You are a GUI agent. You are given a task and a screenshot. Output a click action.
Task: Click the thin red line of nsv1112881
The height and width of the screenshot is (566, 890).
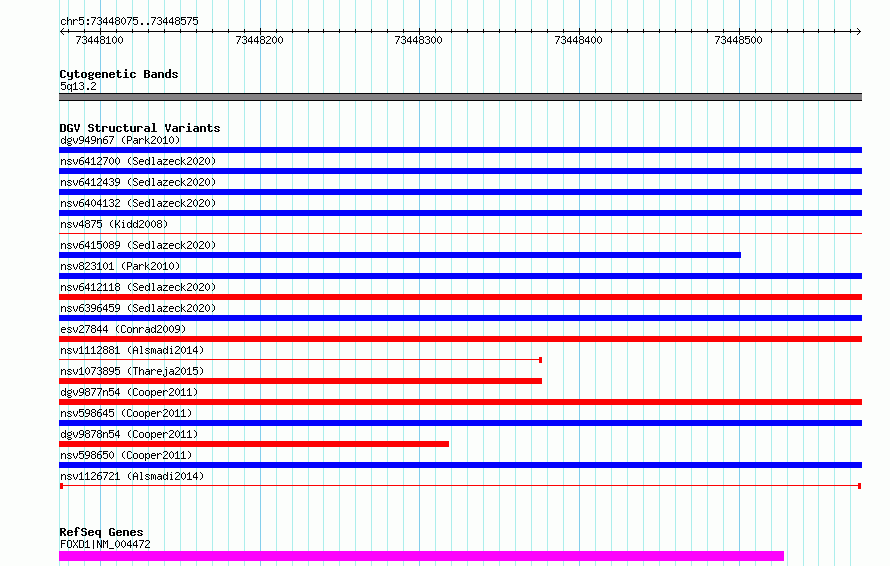pos(300,360)
